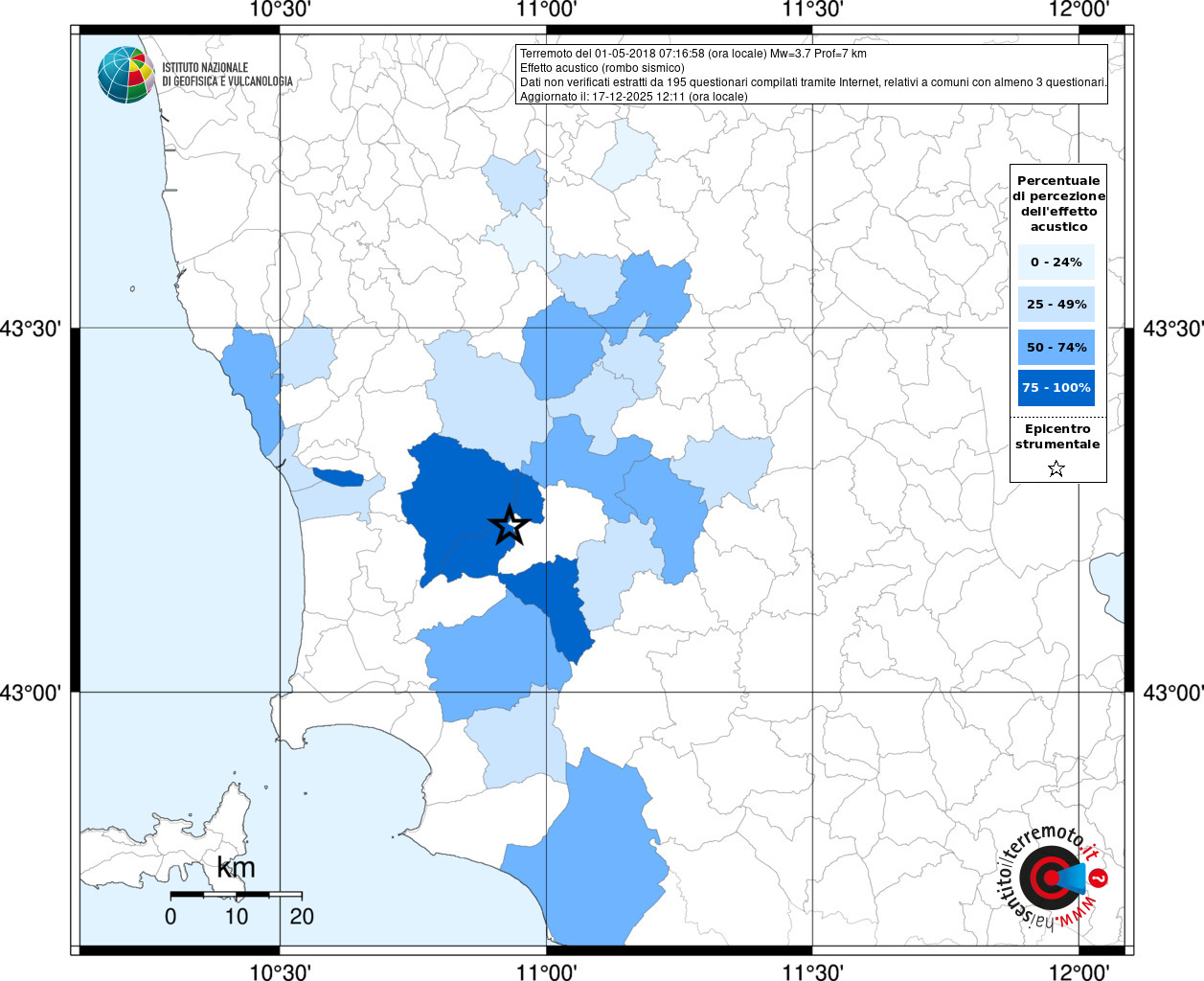This screenshot has height=981, width=1204.
Task: Click the top 11°30' longitude label
Action: click(812, 10)
